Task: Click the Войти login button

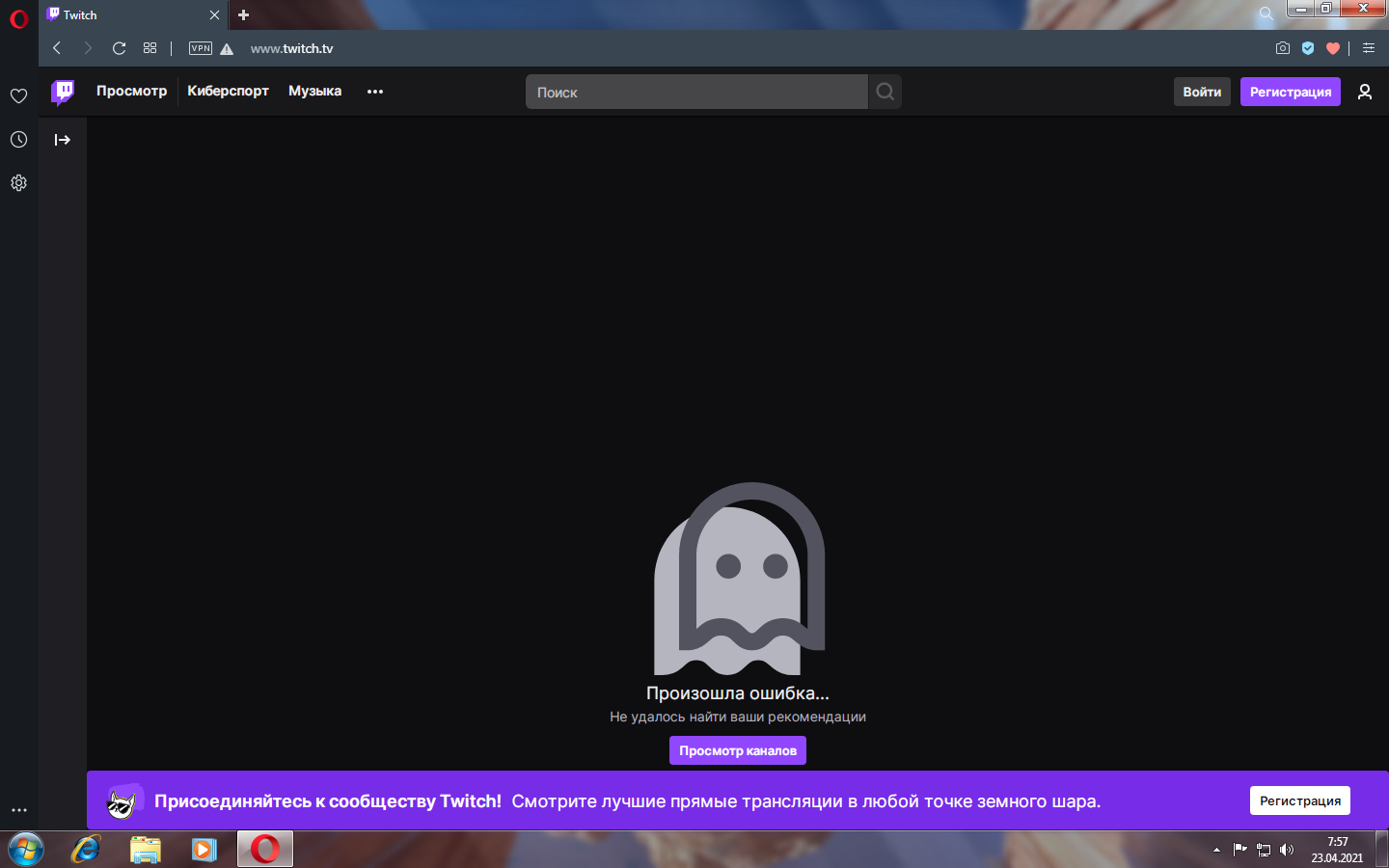Action: pos(1202,92)
